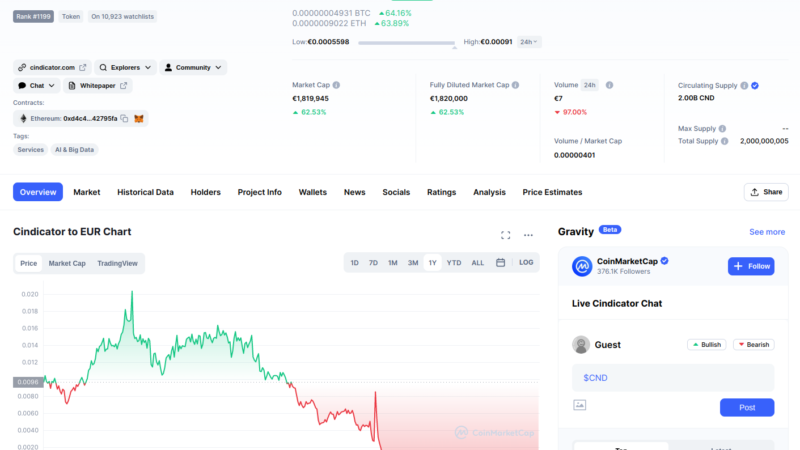Click Market Cap info icon
Viewport: 800px width, 450px height.
point(336,85)
